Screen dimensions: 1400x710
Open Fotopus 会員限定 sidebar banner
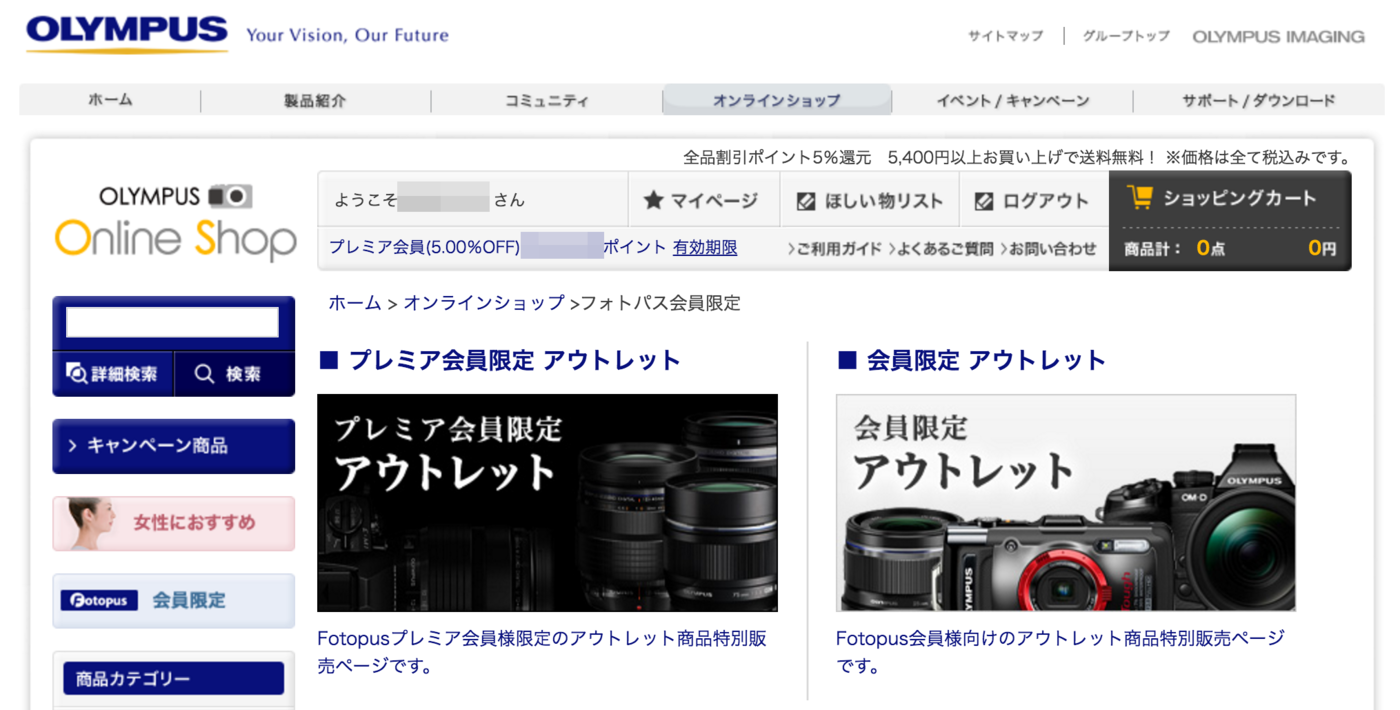point(174,600)
